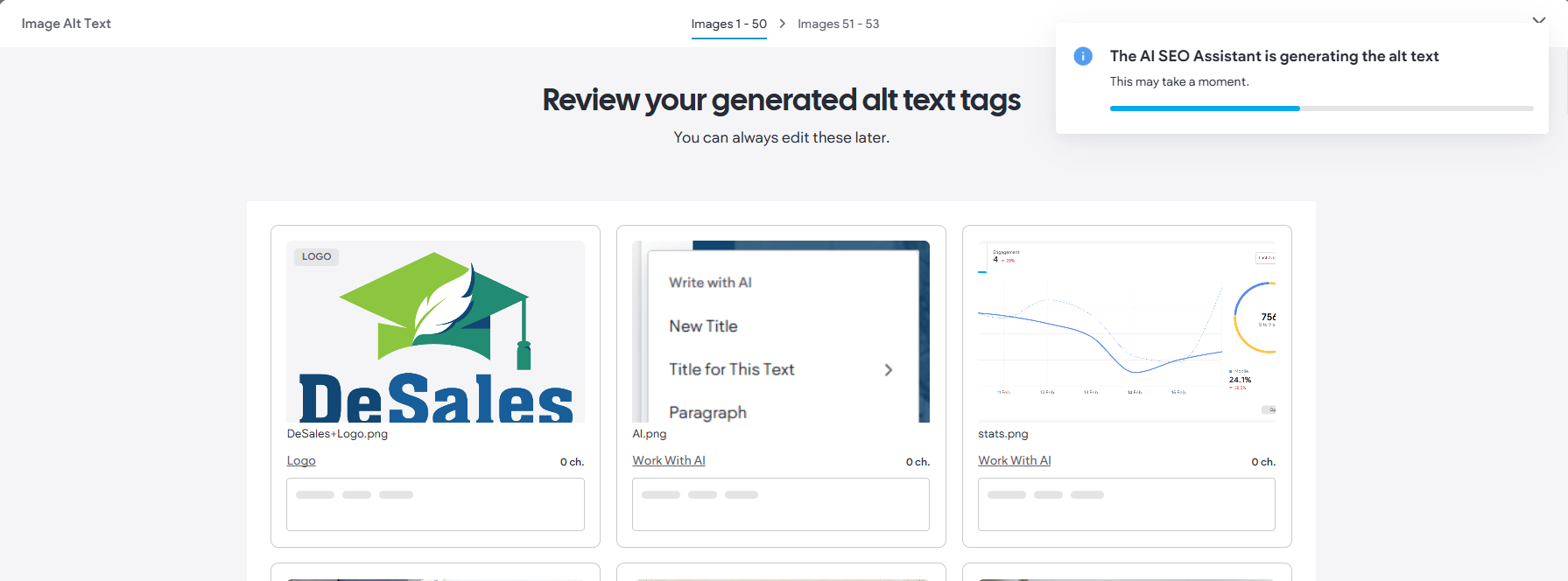Open the stats.png chart thumbnail
This screenshot has height=581, width=1568.
(1127, 332)
